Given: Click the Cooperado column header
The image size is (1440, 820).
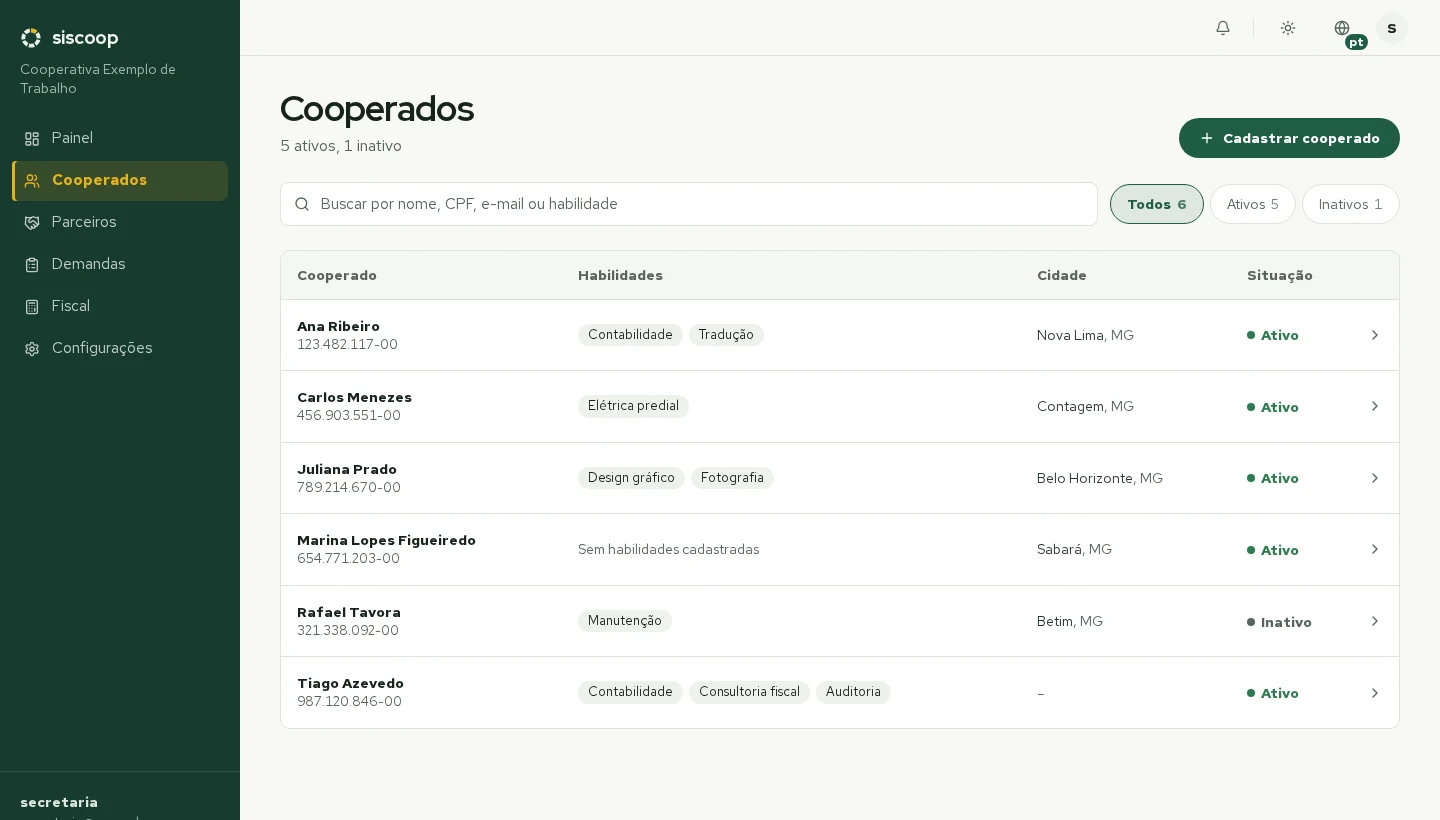Looking at the screenshot, I should tap(337, 275).
